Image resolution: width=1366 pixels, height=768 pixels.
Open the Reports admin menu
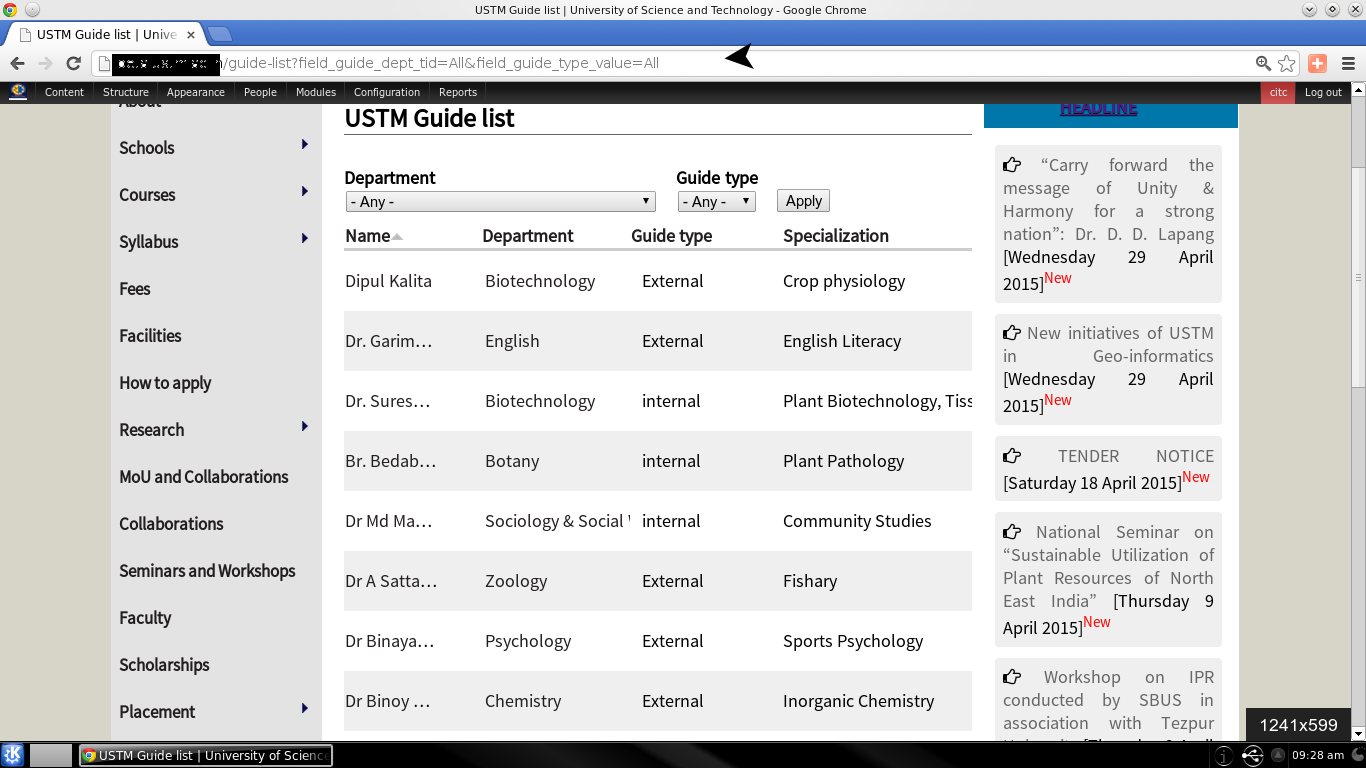pos(458,92)
